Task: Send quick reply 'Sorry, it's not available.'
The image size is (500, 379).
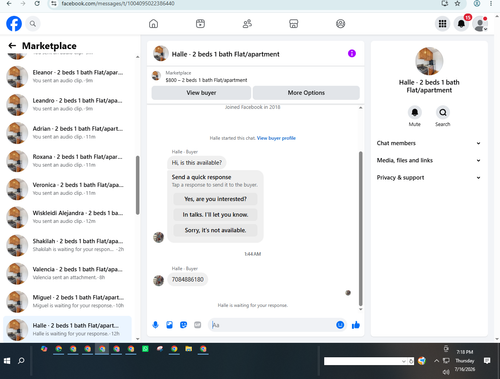Action: 215,230
